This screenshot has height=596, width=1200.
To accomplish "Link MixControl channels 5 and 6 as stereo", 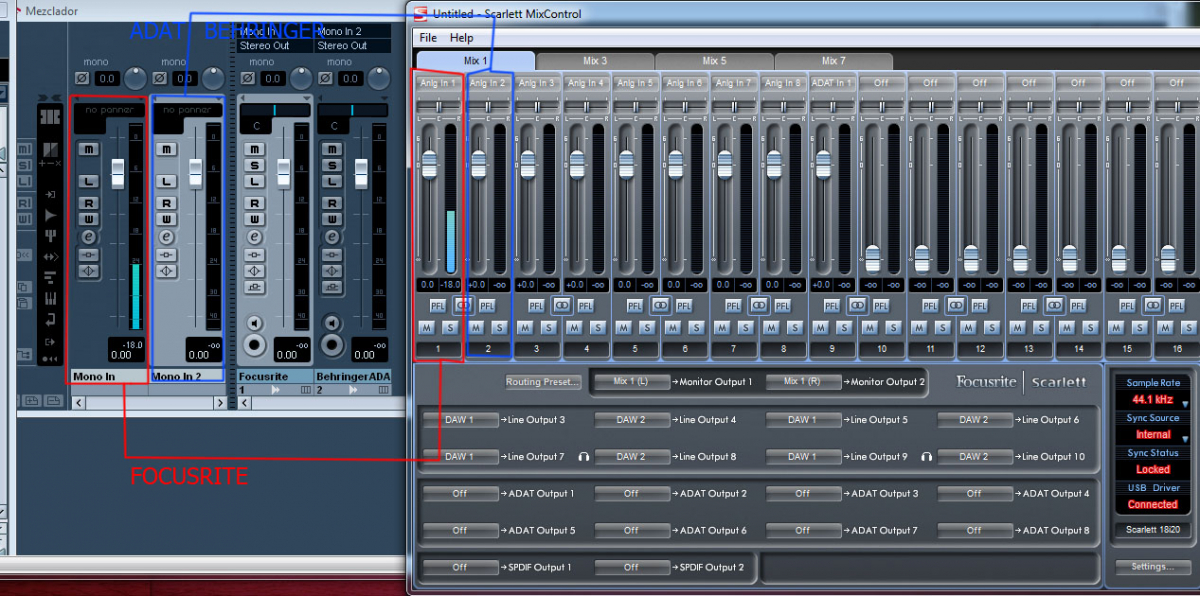I will (x=660, y=305).
